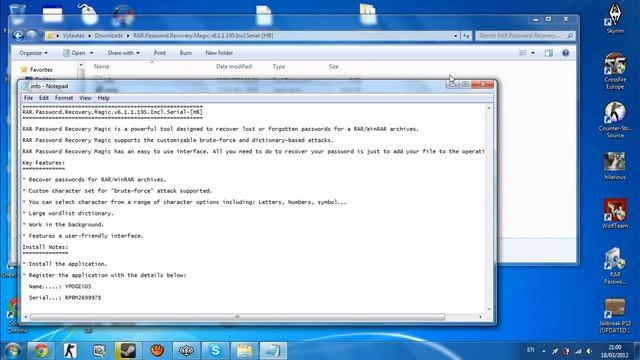The image size is (640, 360).
Task: Expand the Downloads breadcrumb arrow
Action: [x=128, y=36]
